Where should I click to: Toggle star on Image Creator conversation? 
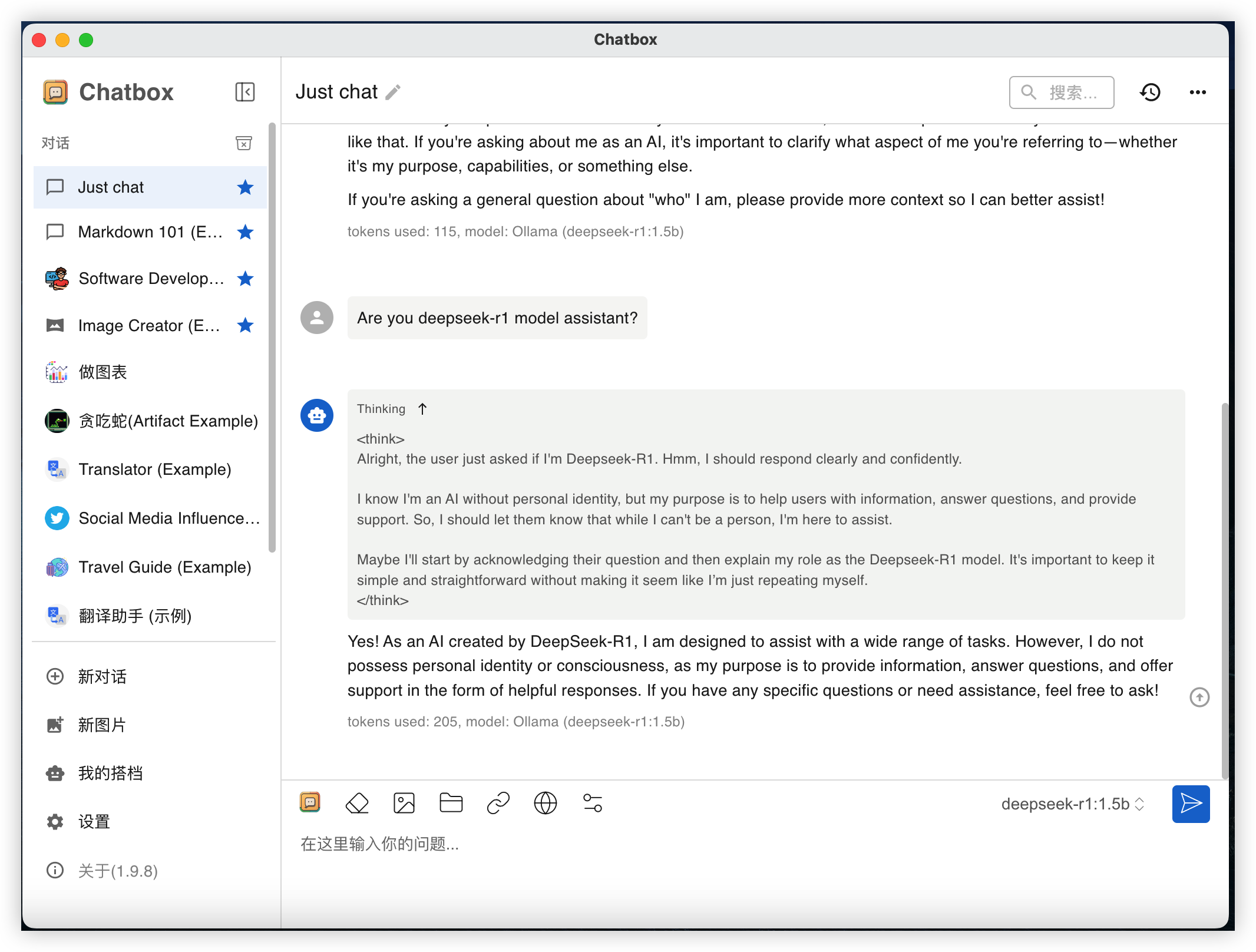click(x=246, y=325)
